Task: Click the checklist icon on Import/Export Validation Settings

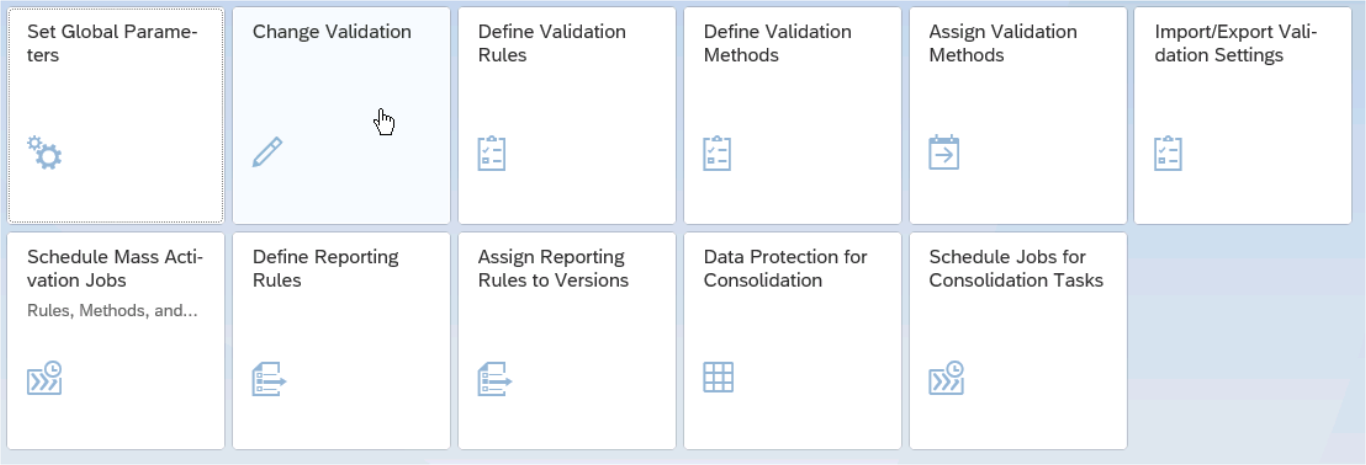Action: tap(1168, 153)
